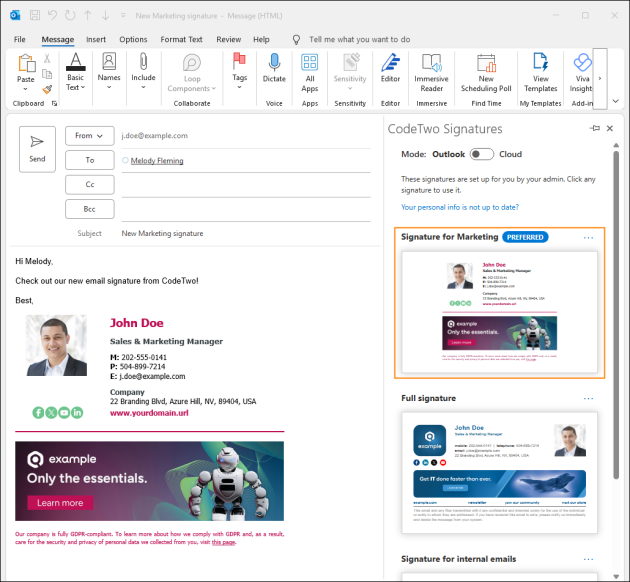630x582 pixels.
Task: Open Basic Text formatting group
Action: (x=76, y=72)
